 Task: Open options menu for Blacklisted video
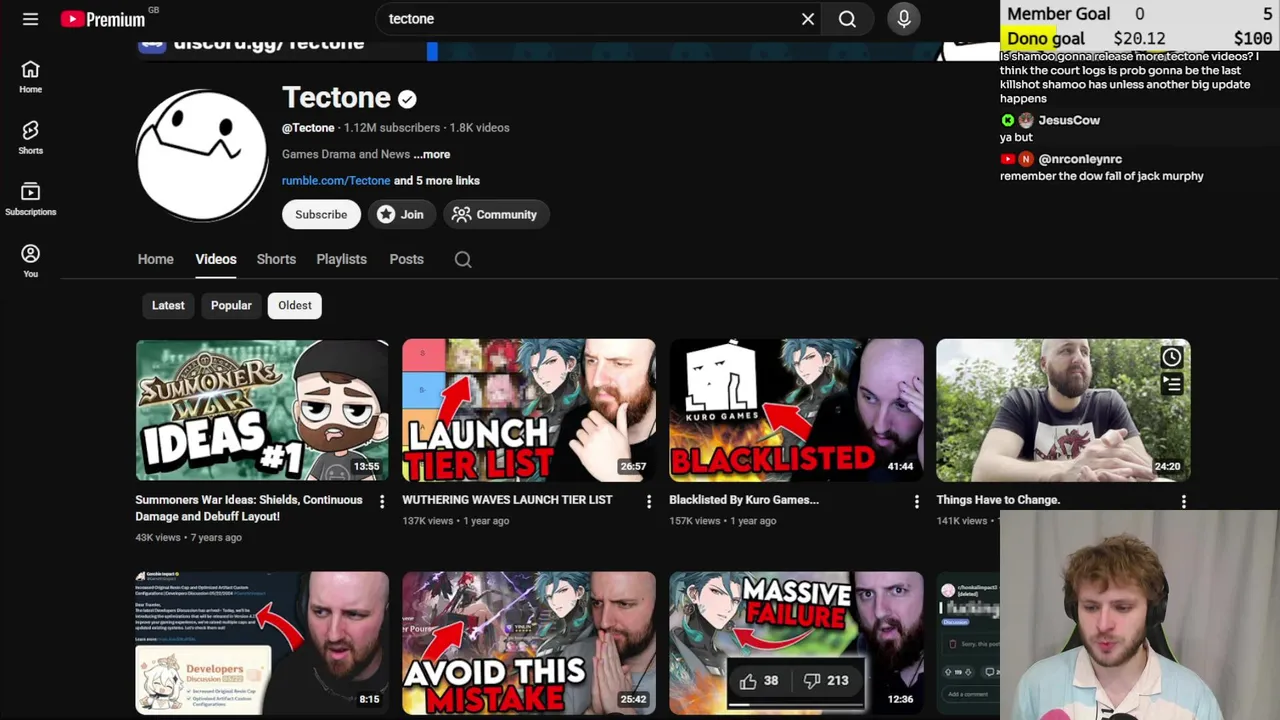[916, 501]
